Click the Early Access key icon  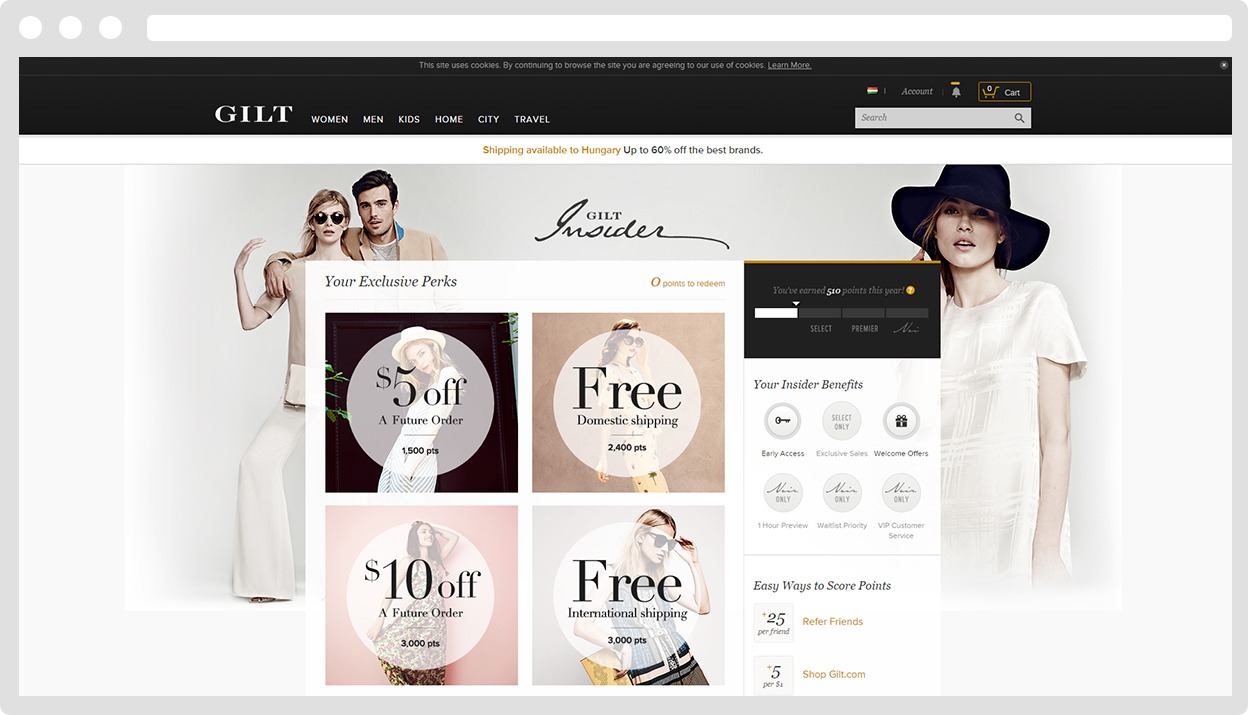(782, 421)
